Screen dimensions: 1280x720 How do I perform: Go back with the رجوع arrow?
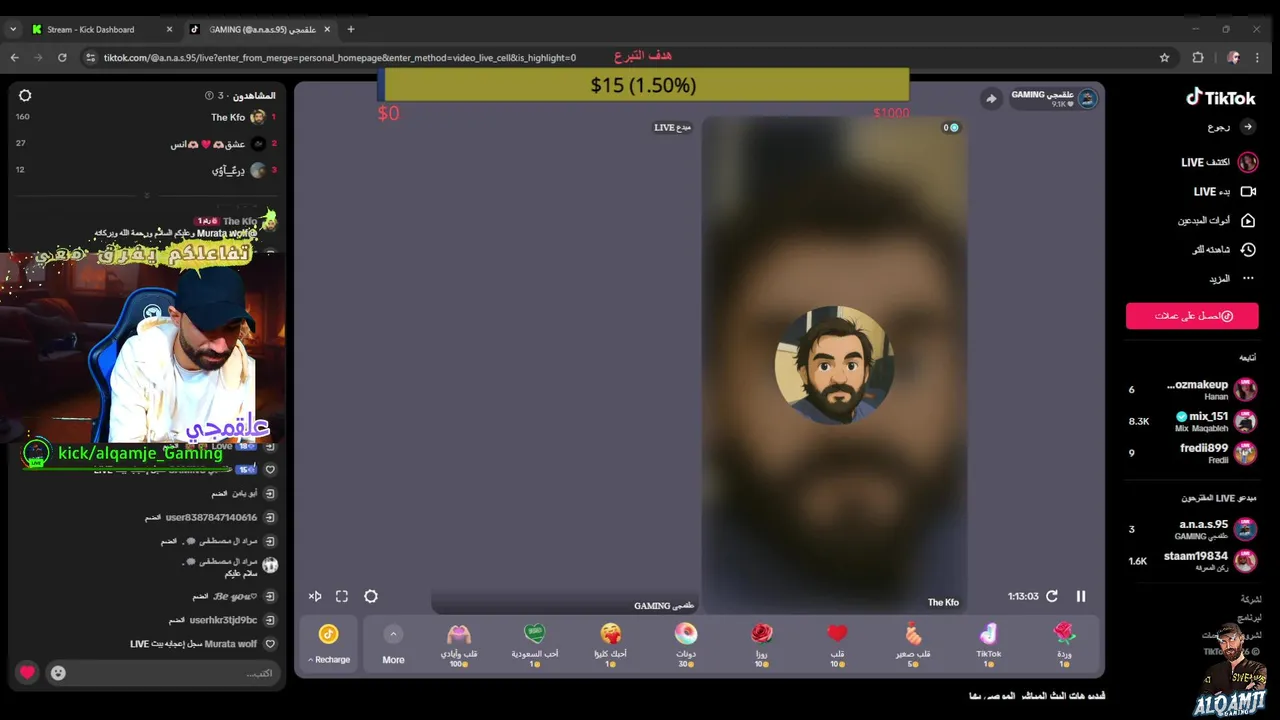pyautogui.click(x=1247, y=127)
